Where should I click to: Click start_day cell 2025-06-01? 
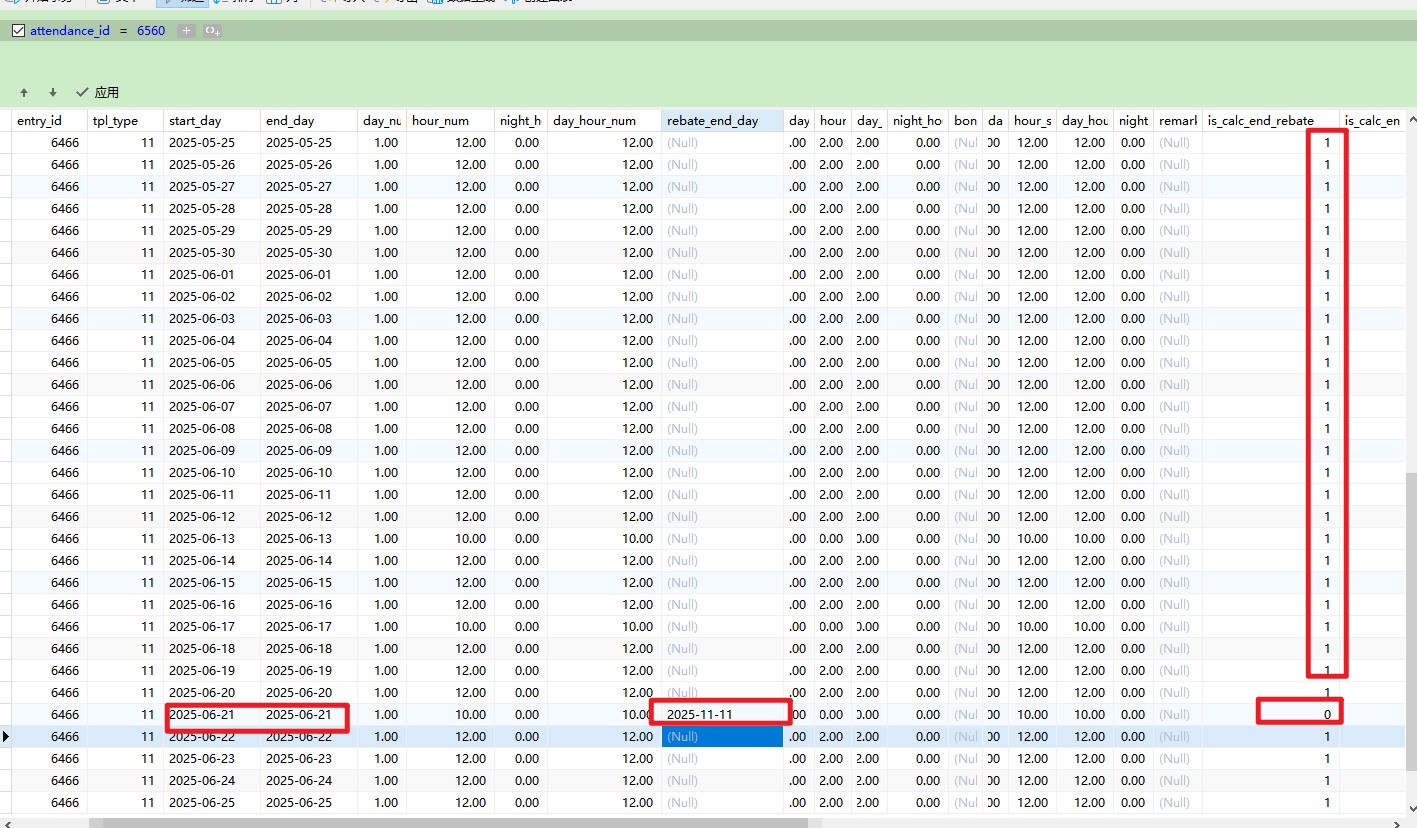click(x=212, y=274)
